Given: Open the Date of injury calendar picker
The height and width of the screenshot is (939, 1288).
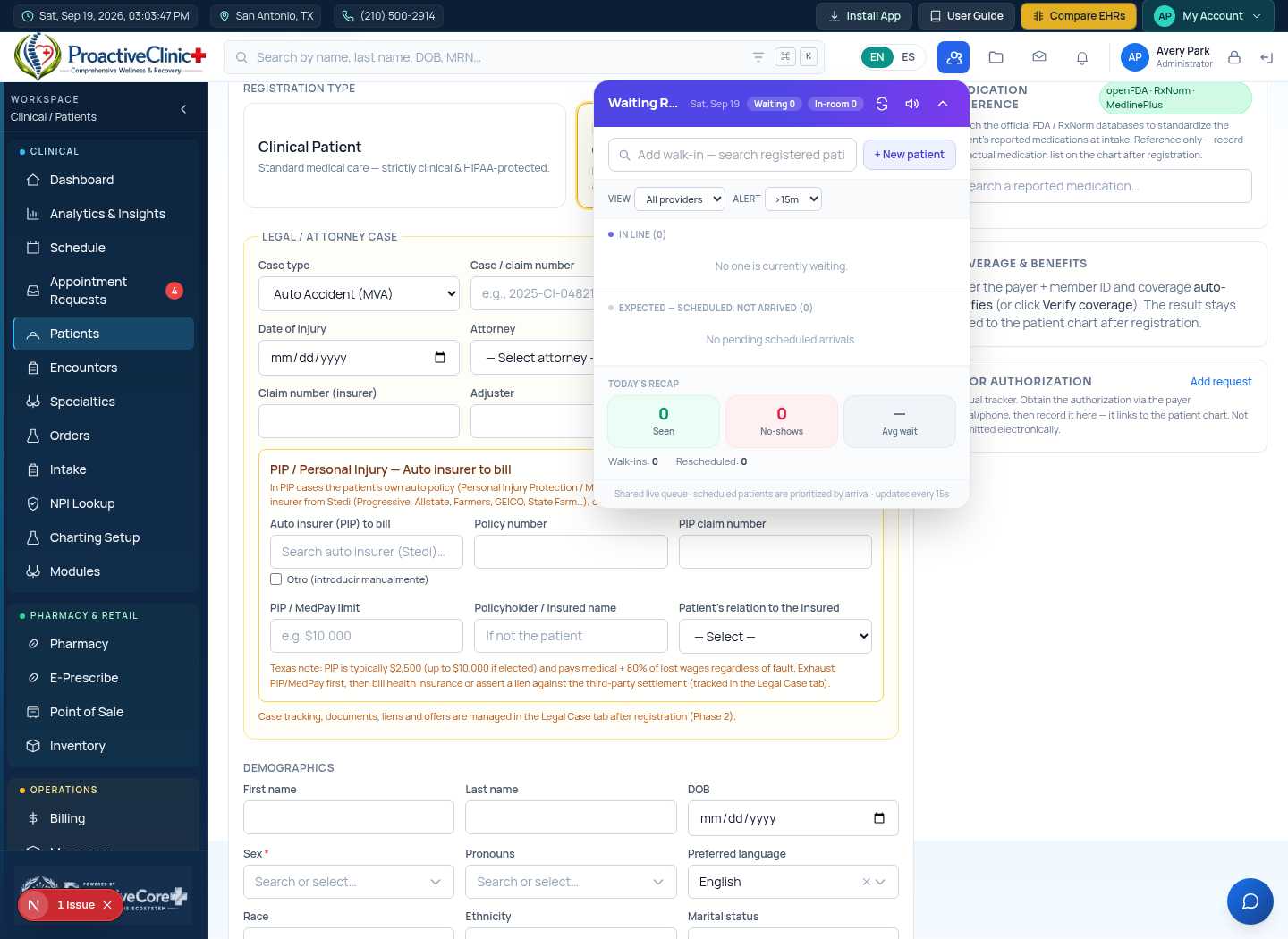Looking at the screenshot, I should (440, 358).
